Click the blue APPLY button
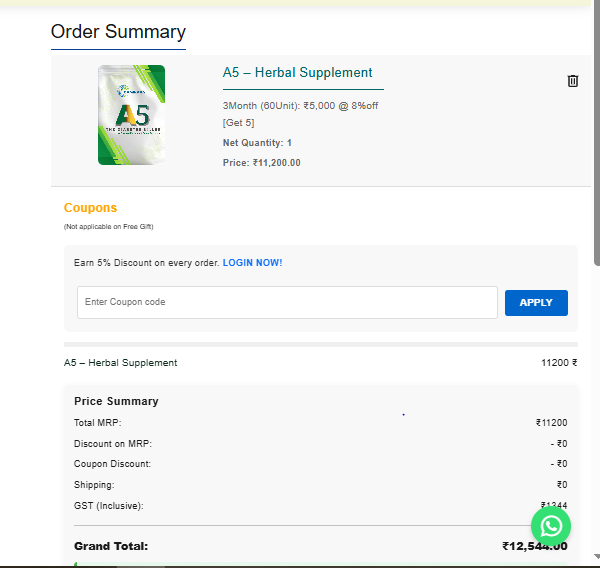This screenshot has height=568, width=600. click(x=536, y=303)
